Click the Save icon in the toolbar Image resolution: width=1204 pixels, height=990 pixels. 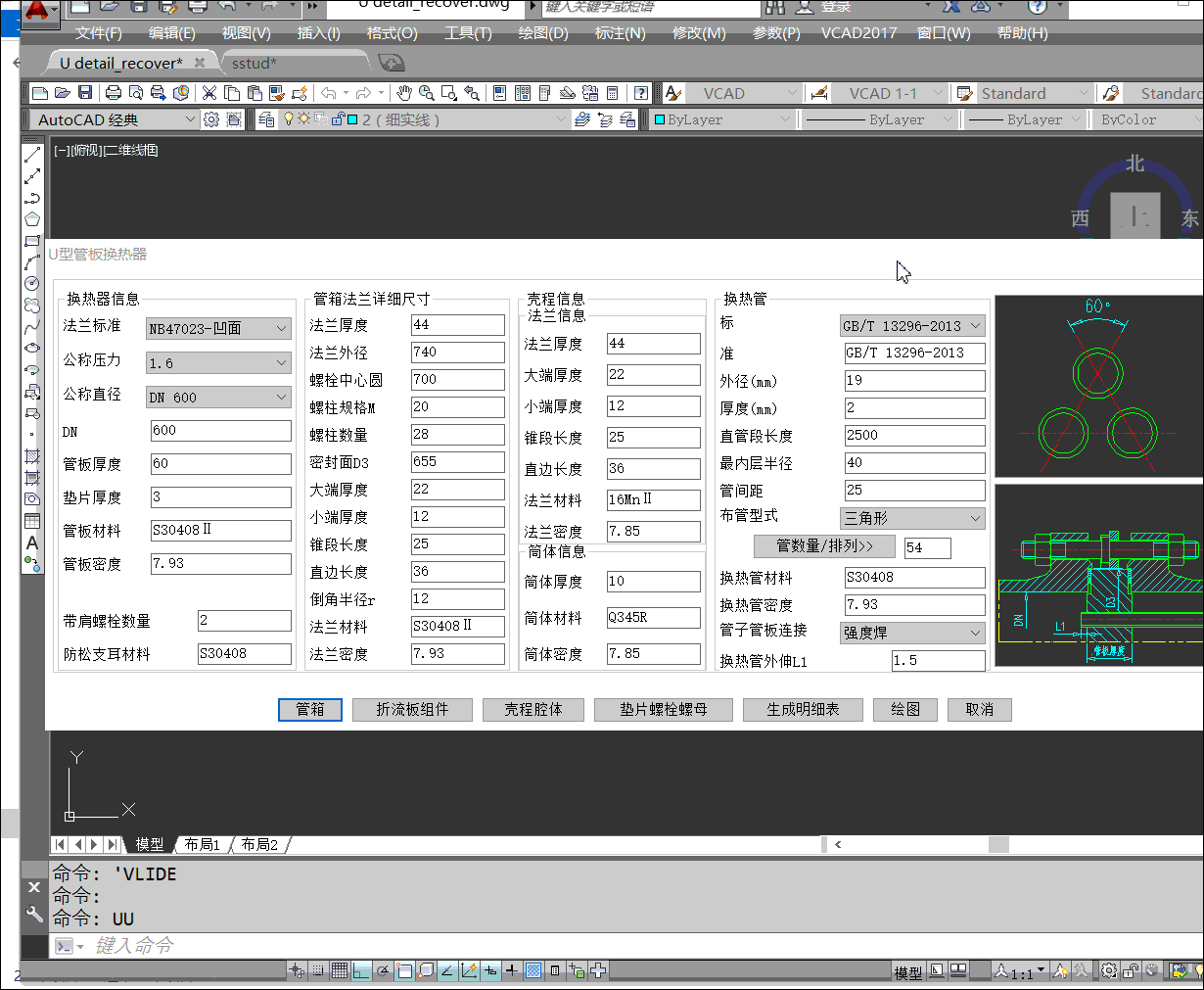85,93
